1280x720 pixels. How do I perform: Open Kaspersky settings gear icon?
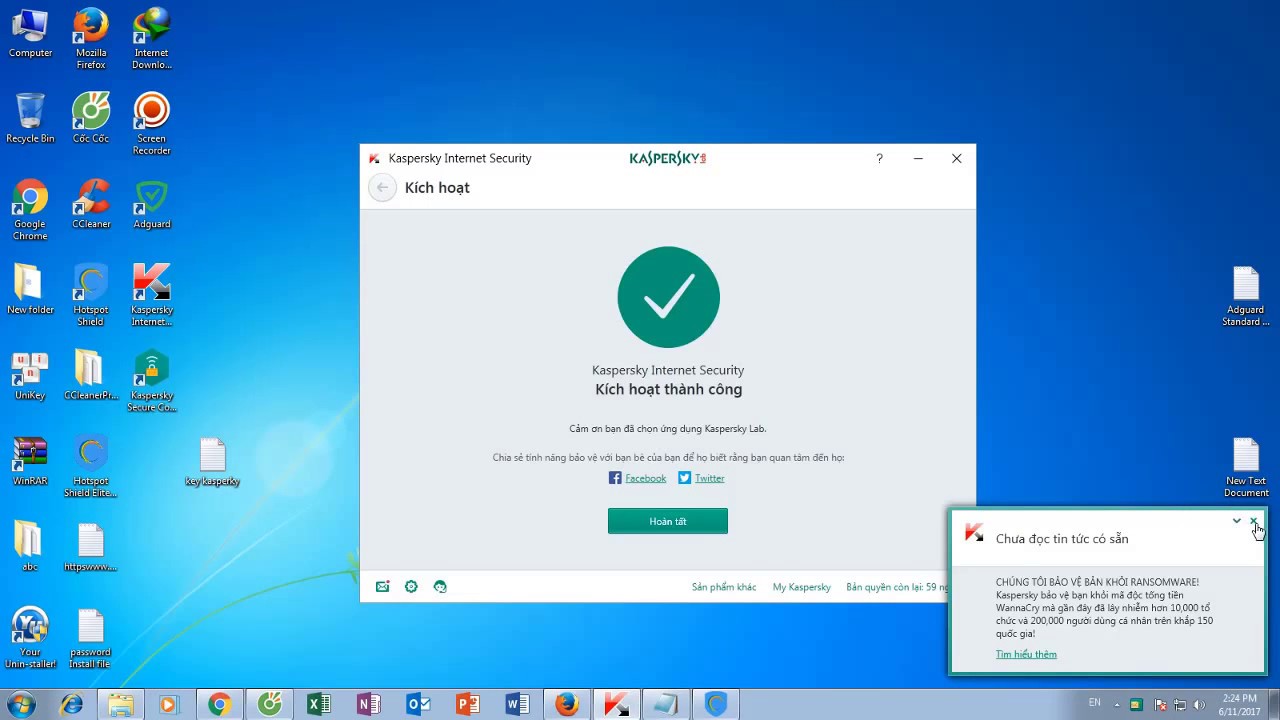pyautogui.click(x=411, y=587)
